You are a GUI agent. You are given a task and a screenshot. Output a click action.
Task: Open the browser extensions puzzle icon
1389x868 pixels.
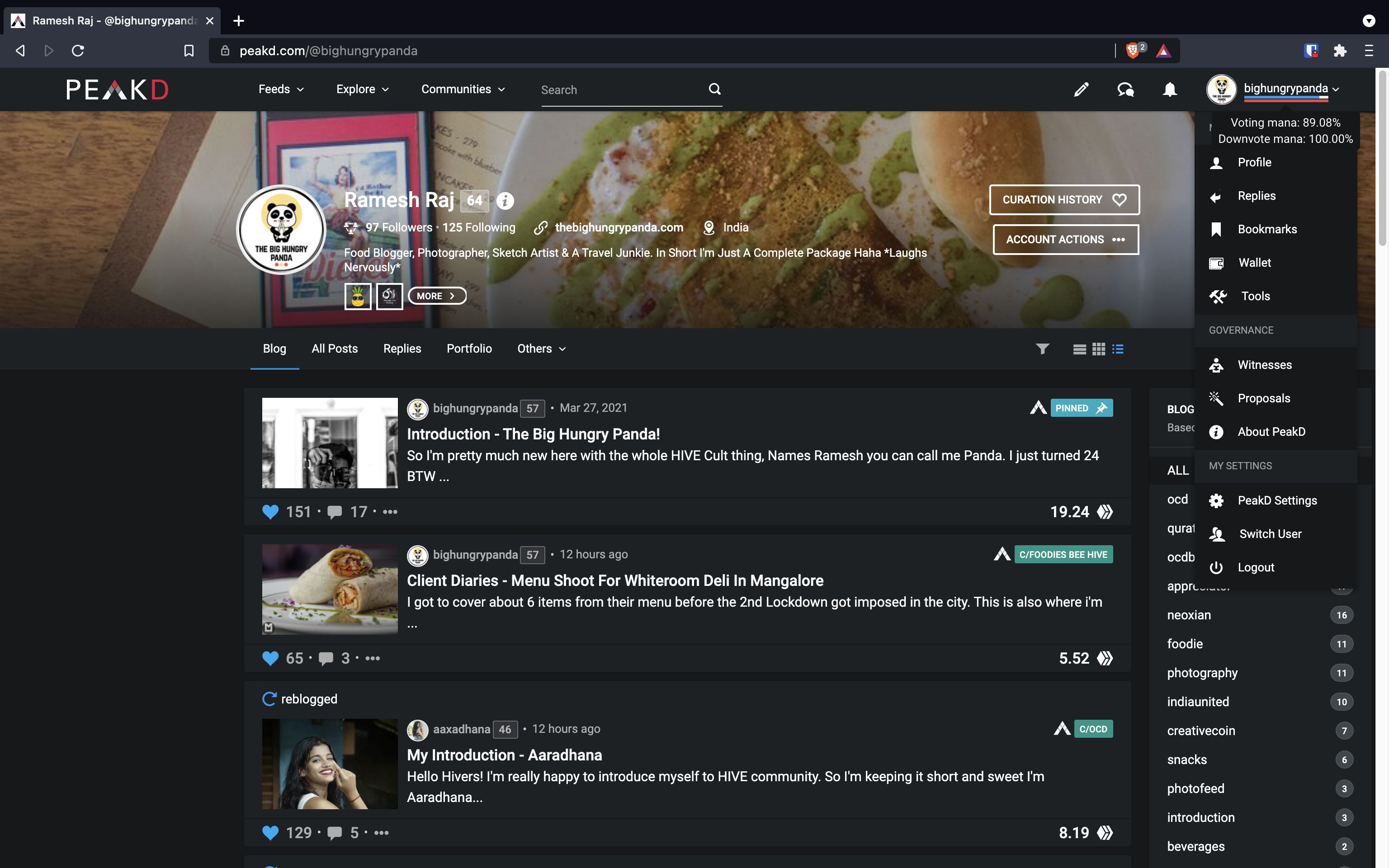click(x=1340, y=51)
